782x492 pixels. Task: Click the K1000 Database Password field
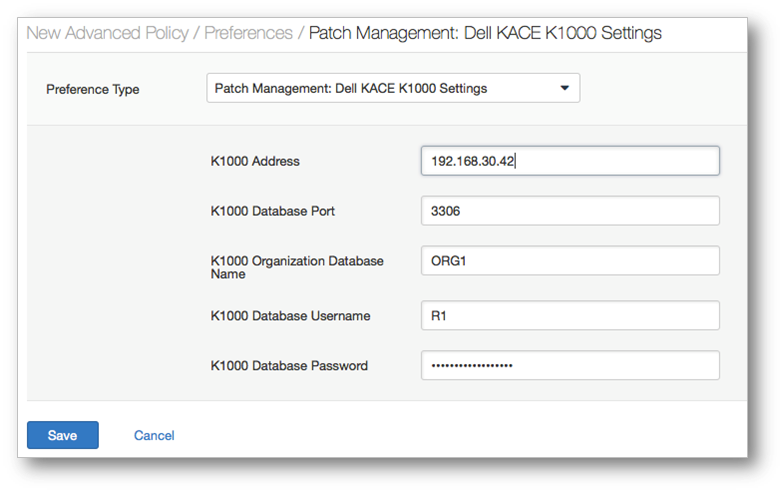[570, 365]
